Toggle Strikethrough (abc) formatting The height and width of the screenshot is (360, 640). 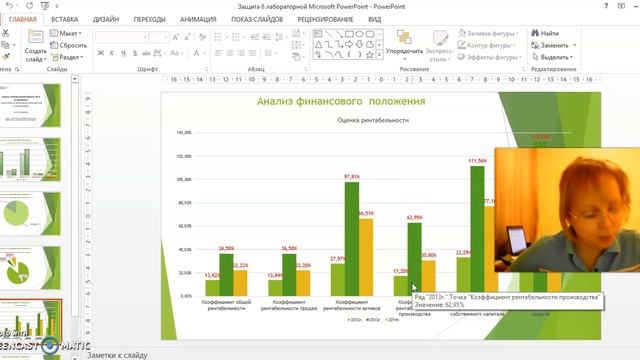click(146, 53)
